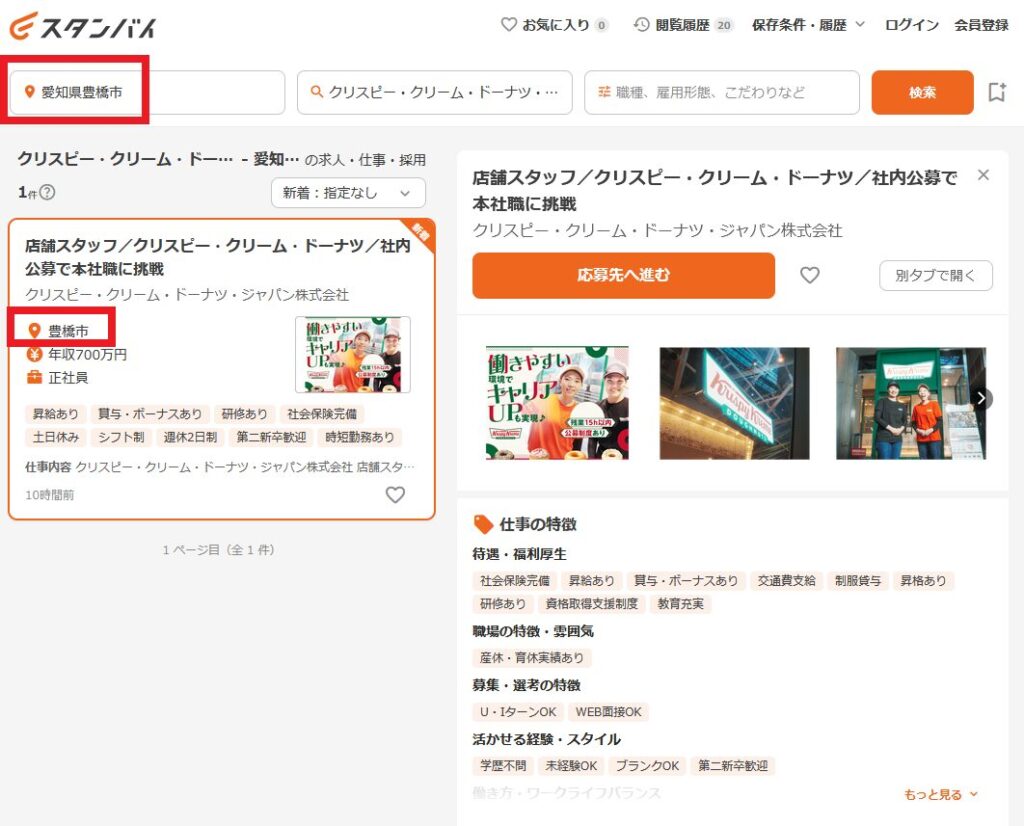
Task: Click the orange tag icon beside 仕事の特徴
Action: 483,524
